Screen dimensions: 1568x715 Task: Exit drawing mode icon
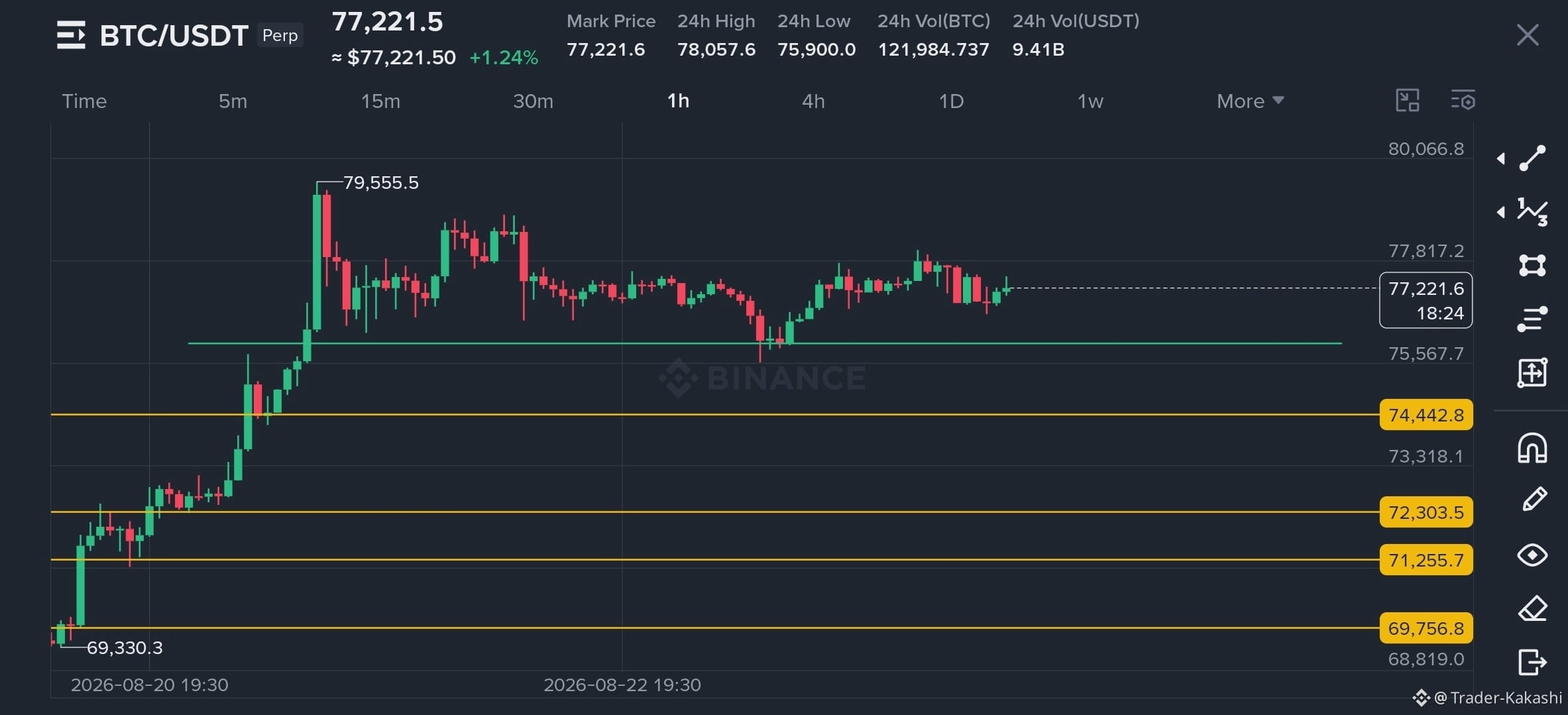point(1532,661)
